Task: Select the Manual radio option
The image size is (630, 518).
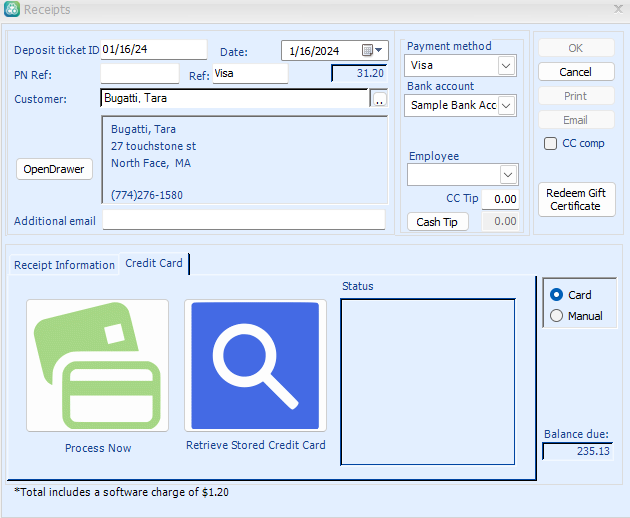Action: (x=556, y=315)
